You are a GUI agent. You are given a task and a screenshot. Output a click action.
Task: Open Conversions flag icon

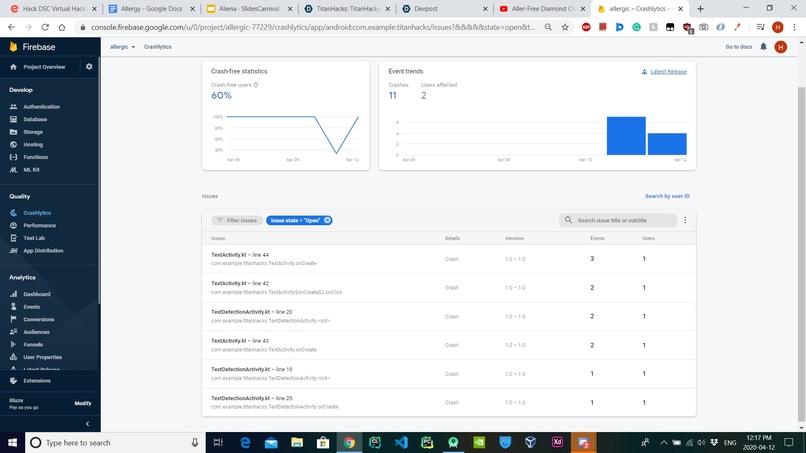click(x=13, y=319)
